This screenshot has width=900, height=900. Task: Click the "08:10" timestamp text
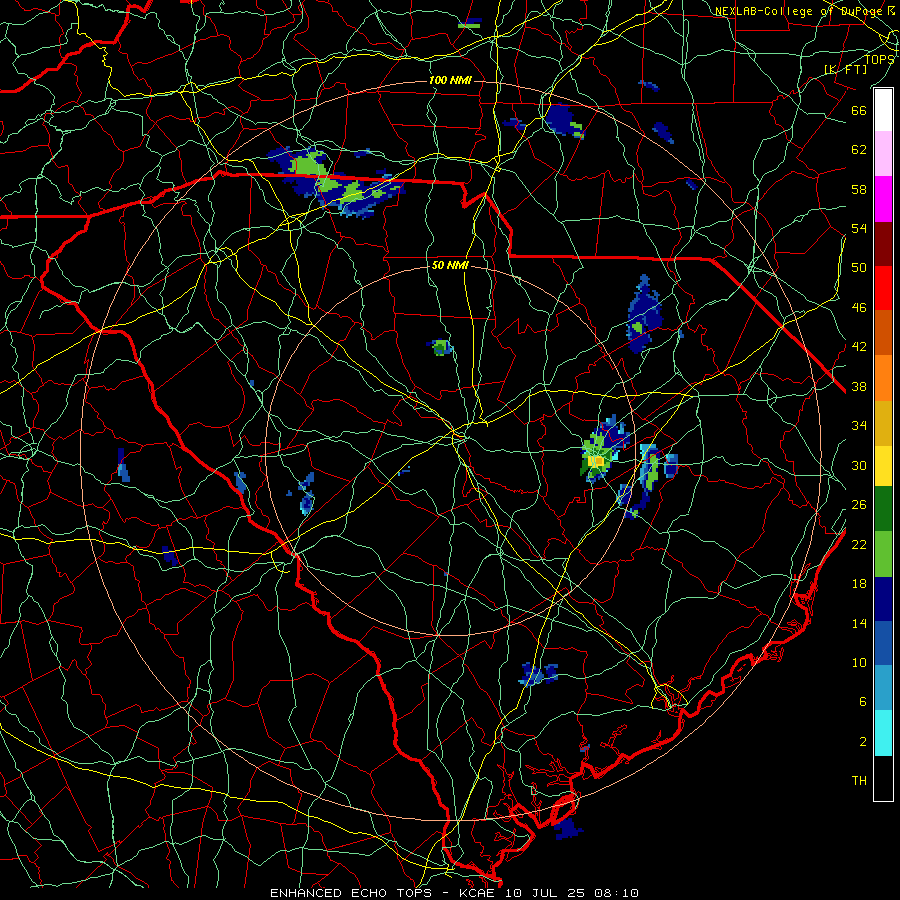click(617, 893)
